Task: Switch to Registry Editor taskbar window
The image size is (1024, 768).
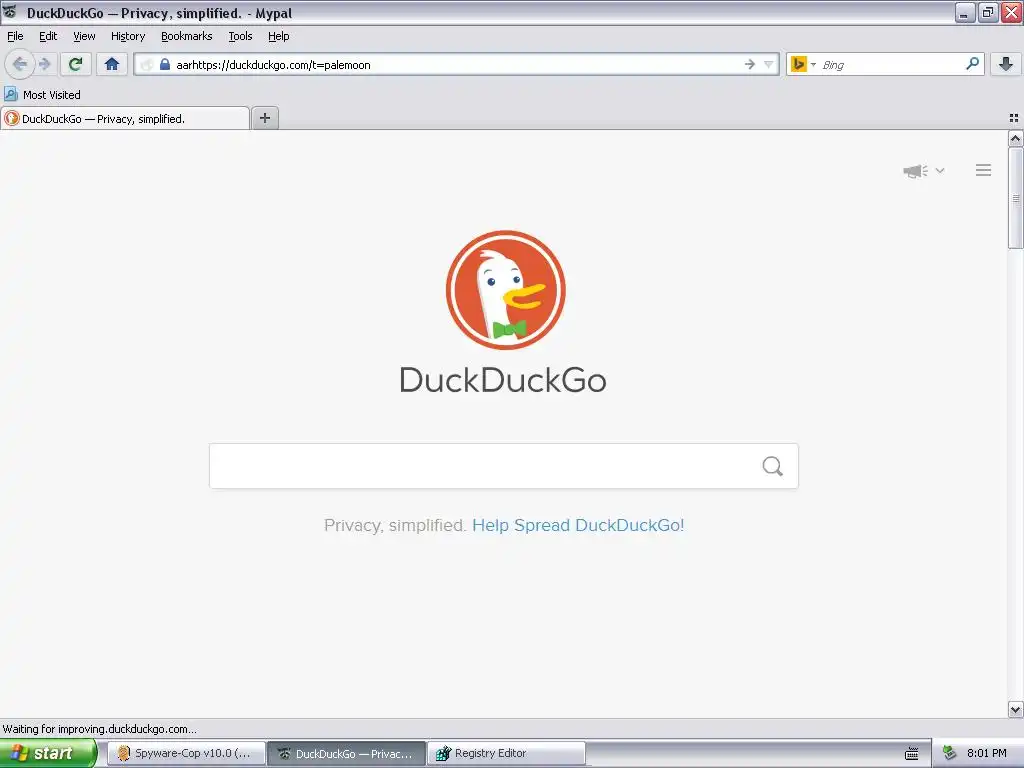Action: tap(506, 754)
